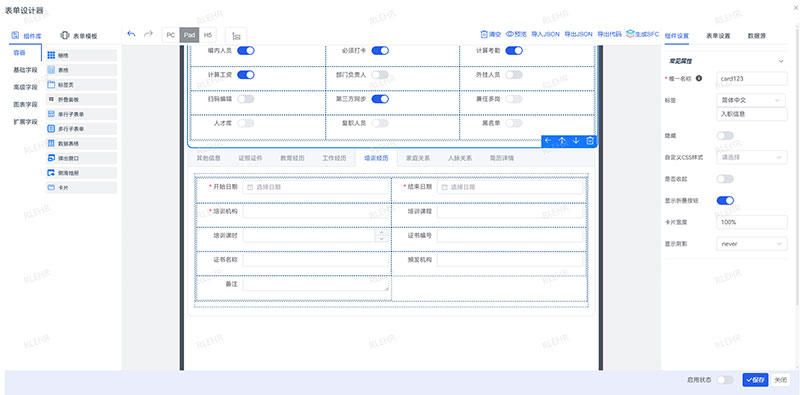Select the 图表字段 category

pos(26,104)
